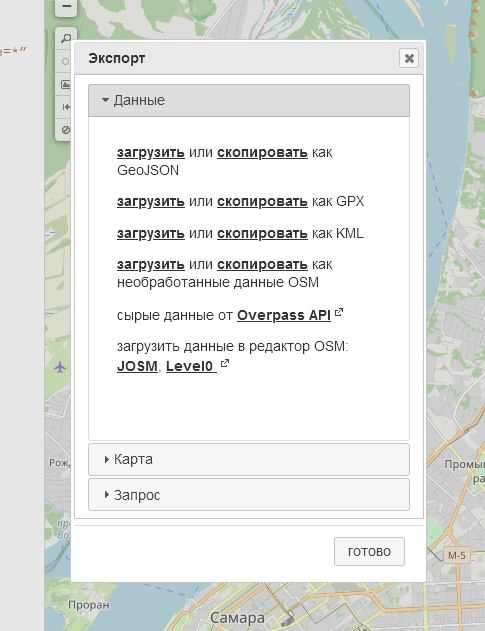The image size is (485, 631).
Task: Click the M-5 road shield on map
Action: pyautogui.click(x=457, y=556)
